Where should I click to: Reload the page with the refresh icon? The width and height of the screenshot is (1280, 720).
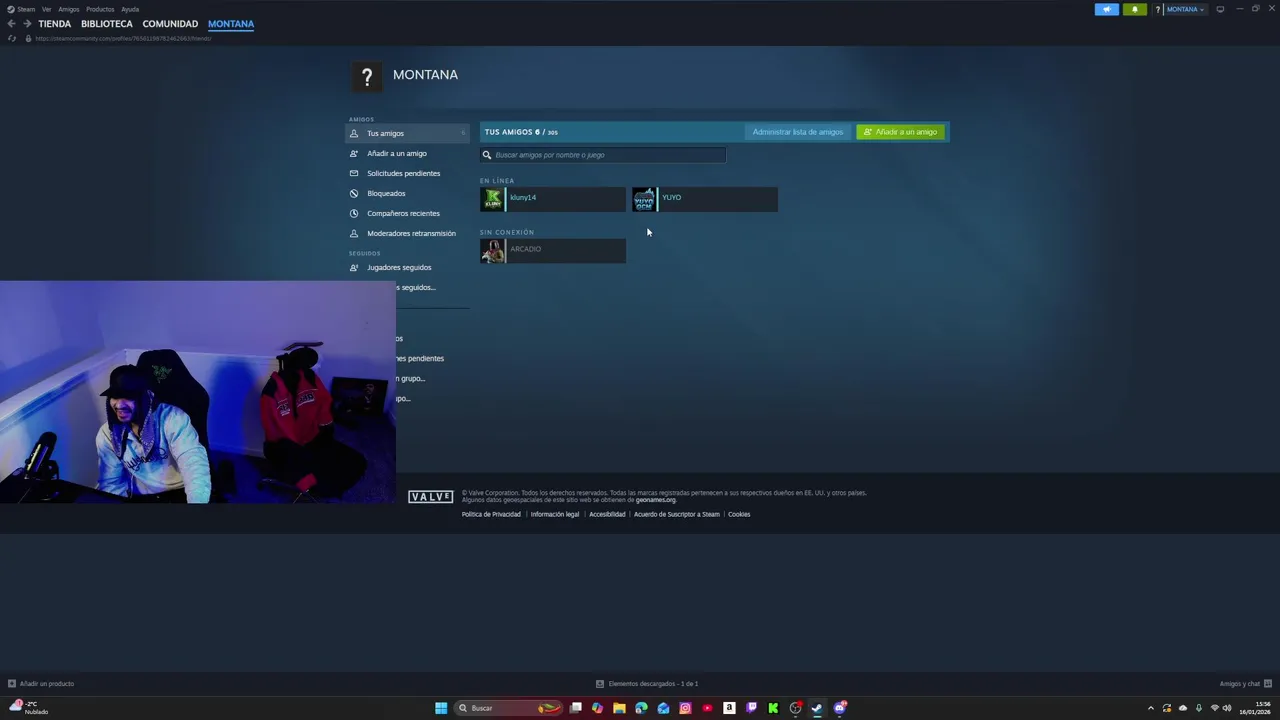12,38
